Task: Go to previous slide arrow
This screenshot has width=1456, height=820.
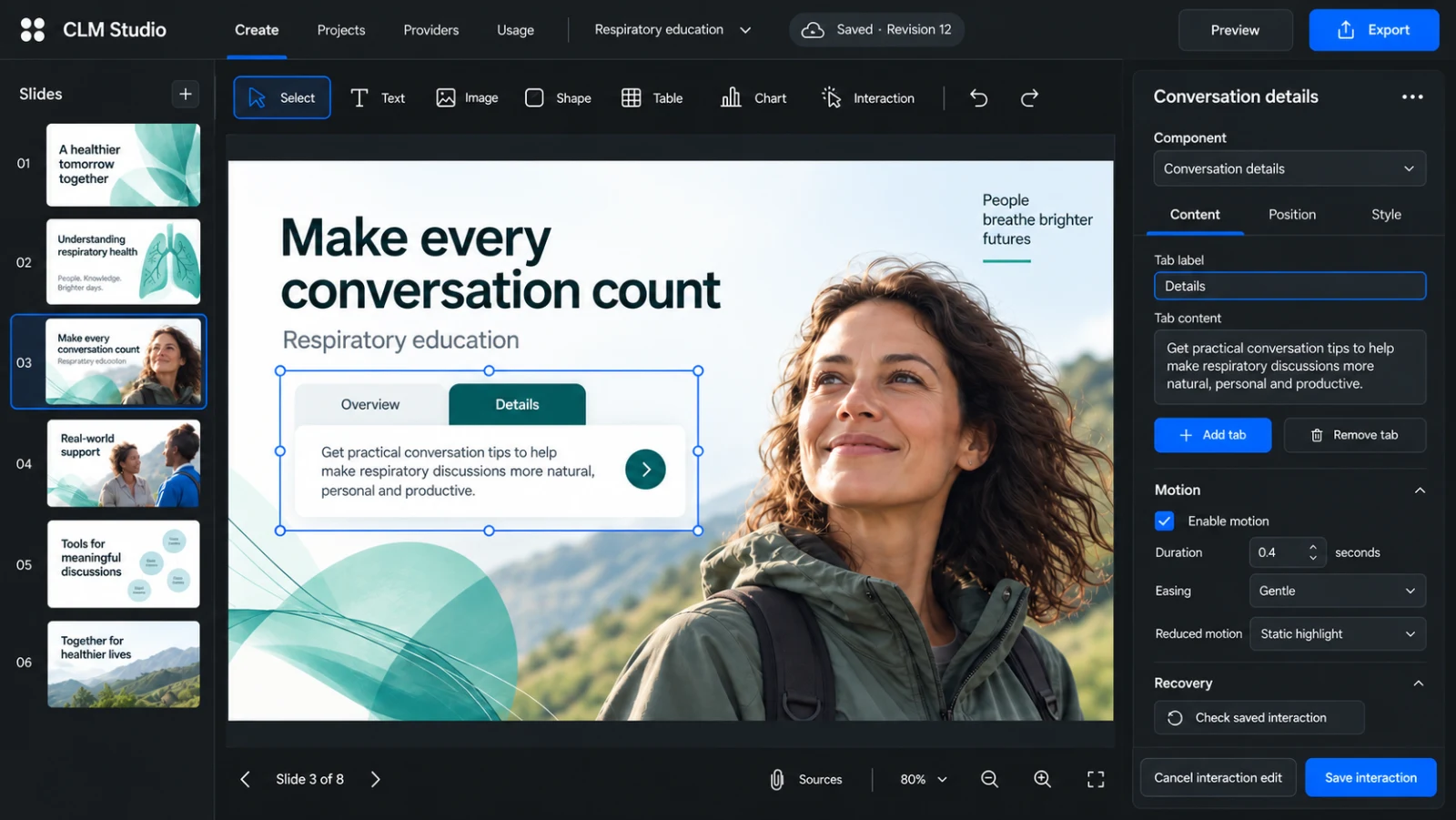Action: pyautogui.click(x=245, y=779)
